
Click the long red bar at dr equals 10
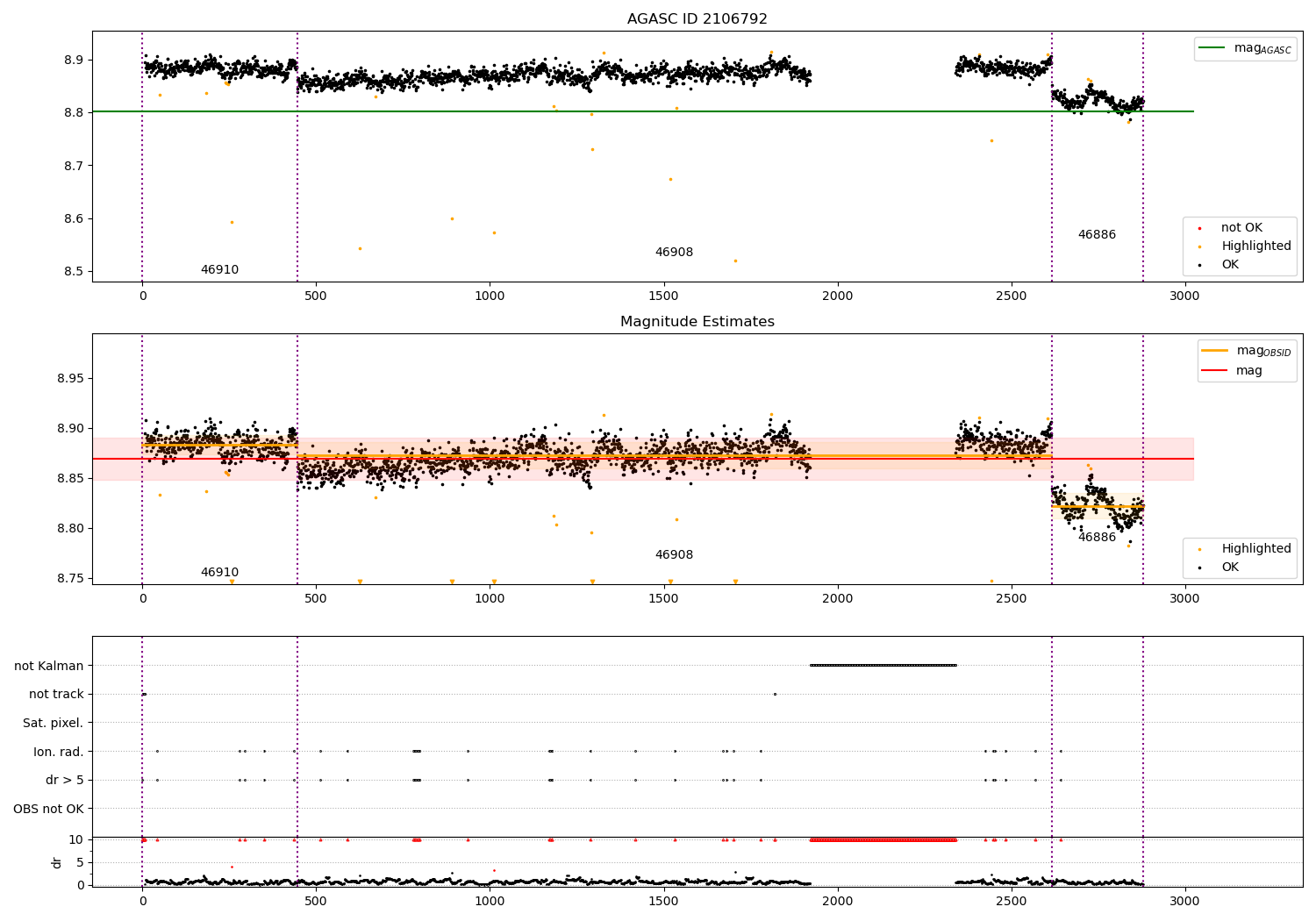pyautogui.click(x=883, y=840)
